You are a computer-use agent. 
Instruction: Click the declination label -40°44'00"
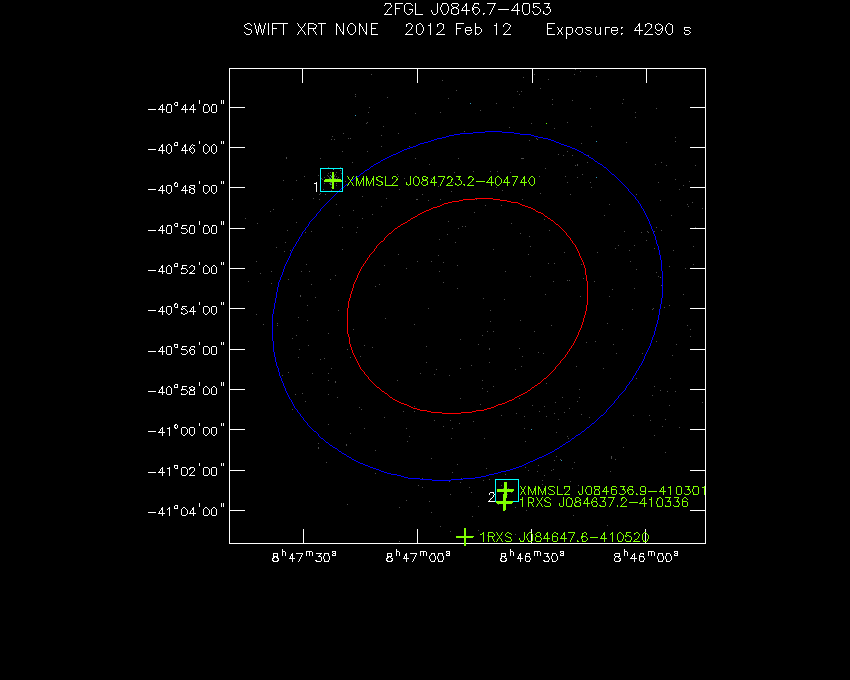[186, 108]
